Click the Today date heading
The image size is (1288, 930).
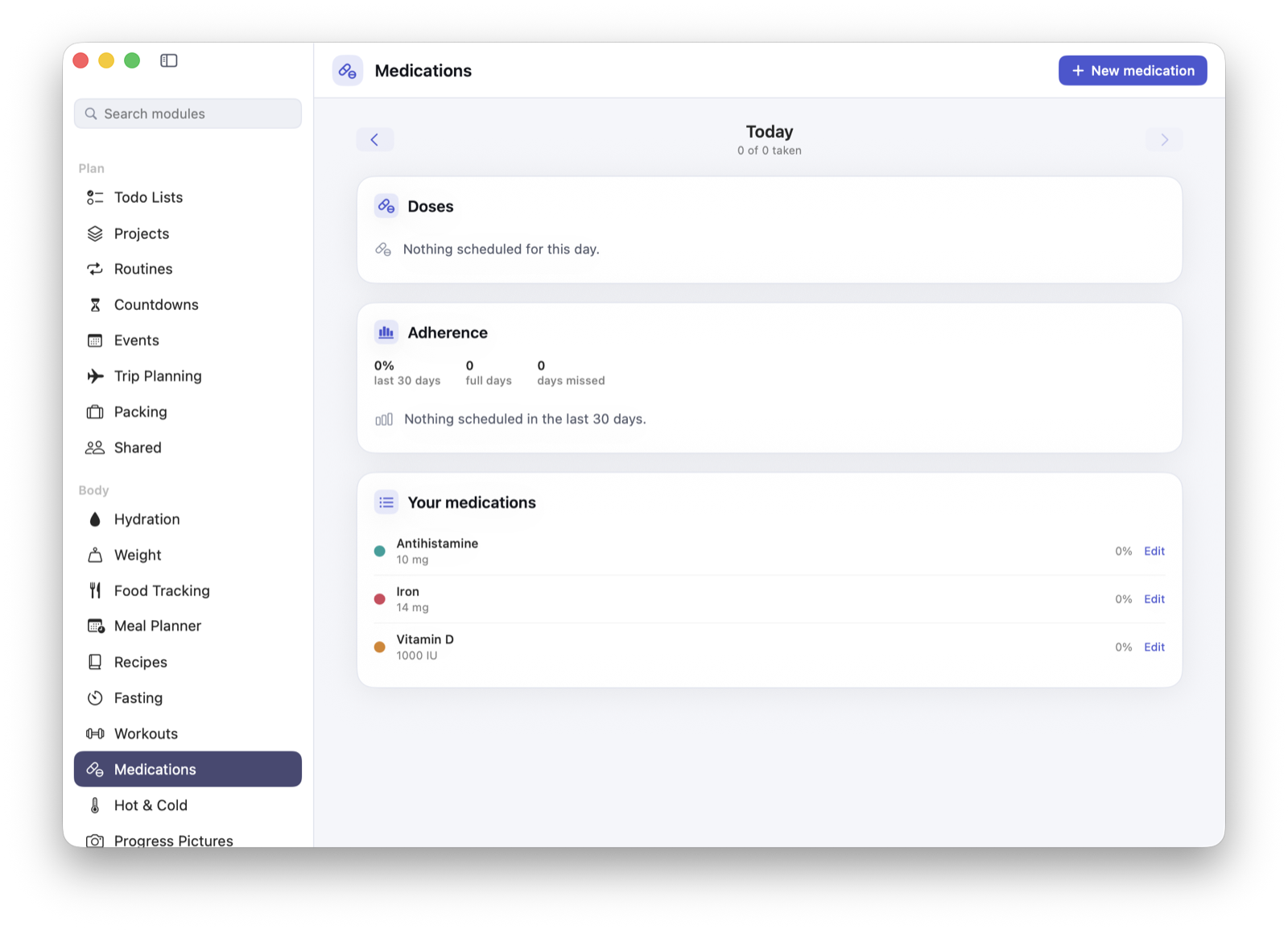(770, 131)
